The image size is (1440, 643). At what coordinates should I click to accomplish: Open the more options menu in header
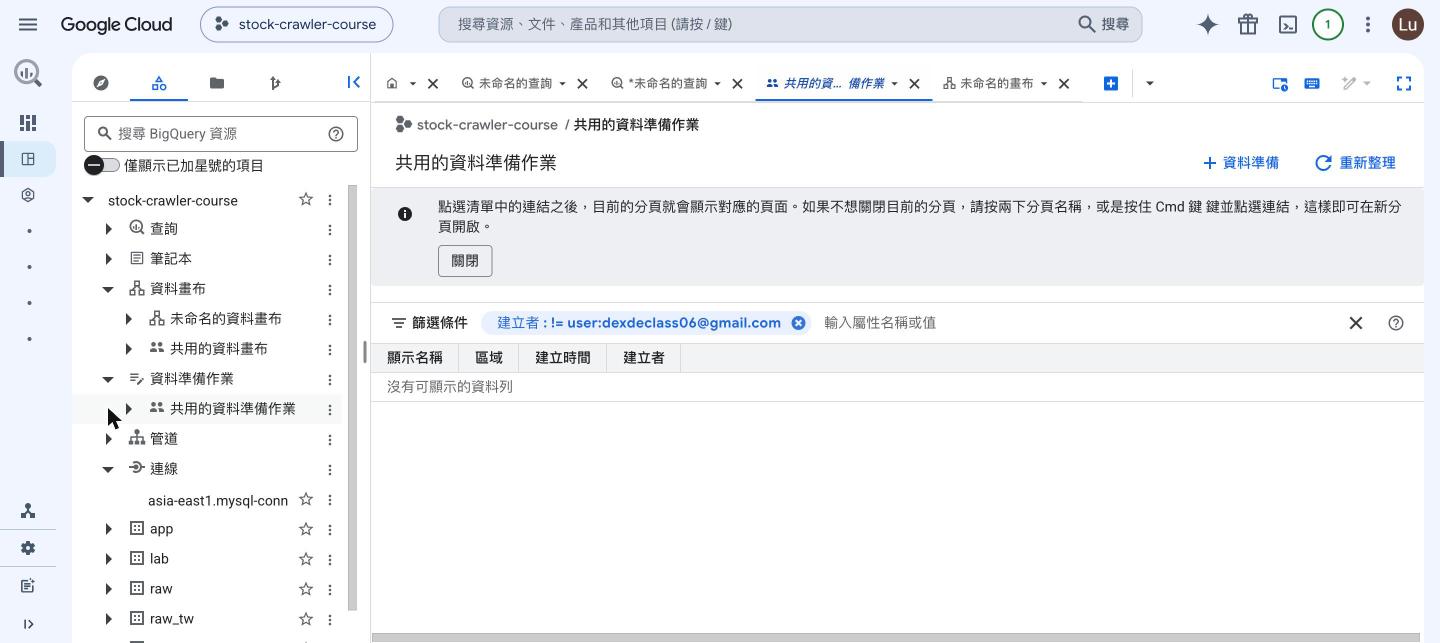point(1368,25)
